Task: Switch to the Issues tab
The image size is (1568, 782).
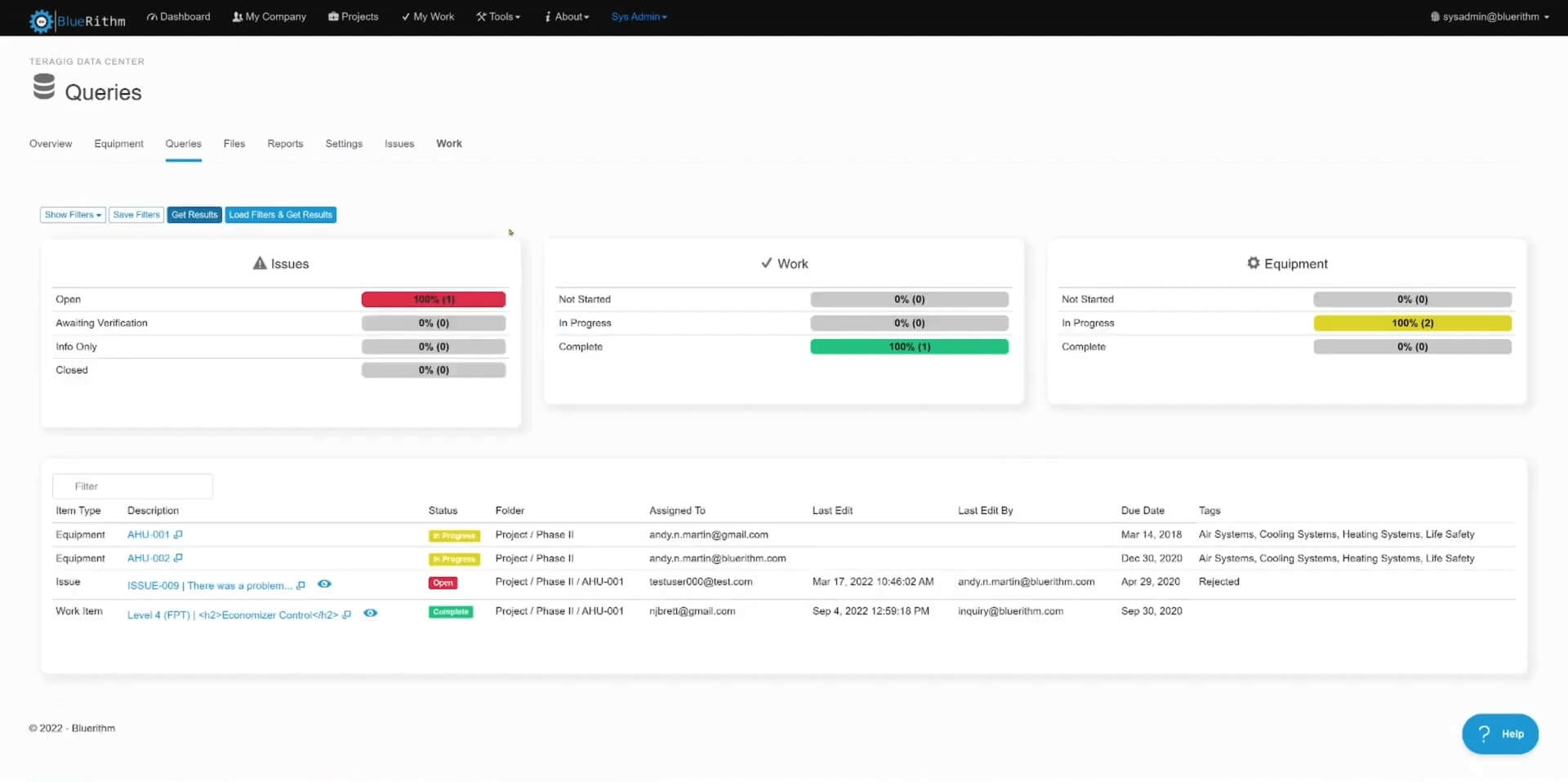Action: 399,144
